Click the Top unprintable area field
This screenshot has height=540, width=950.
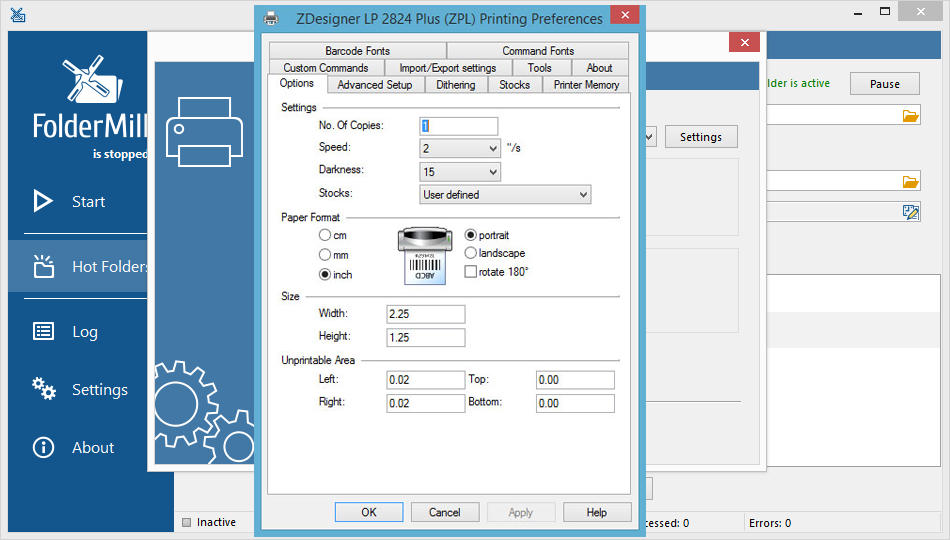point(576,380)
